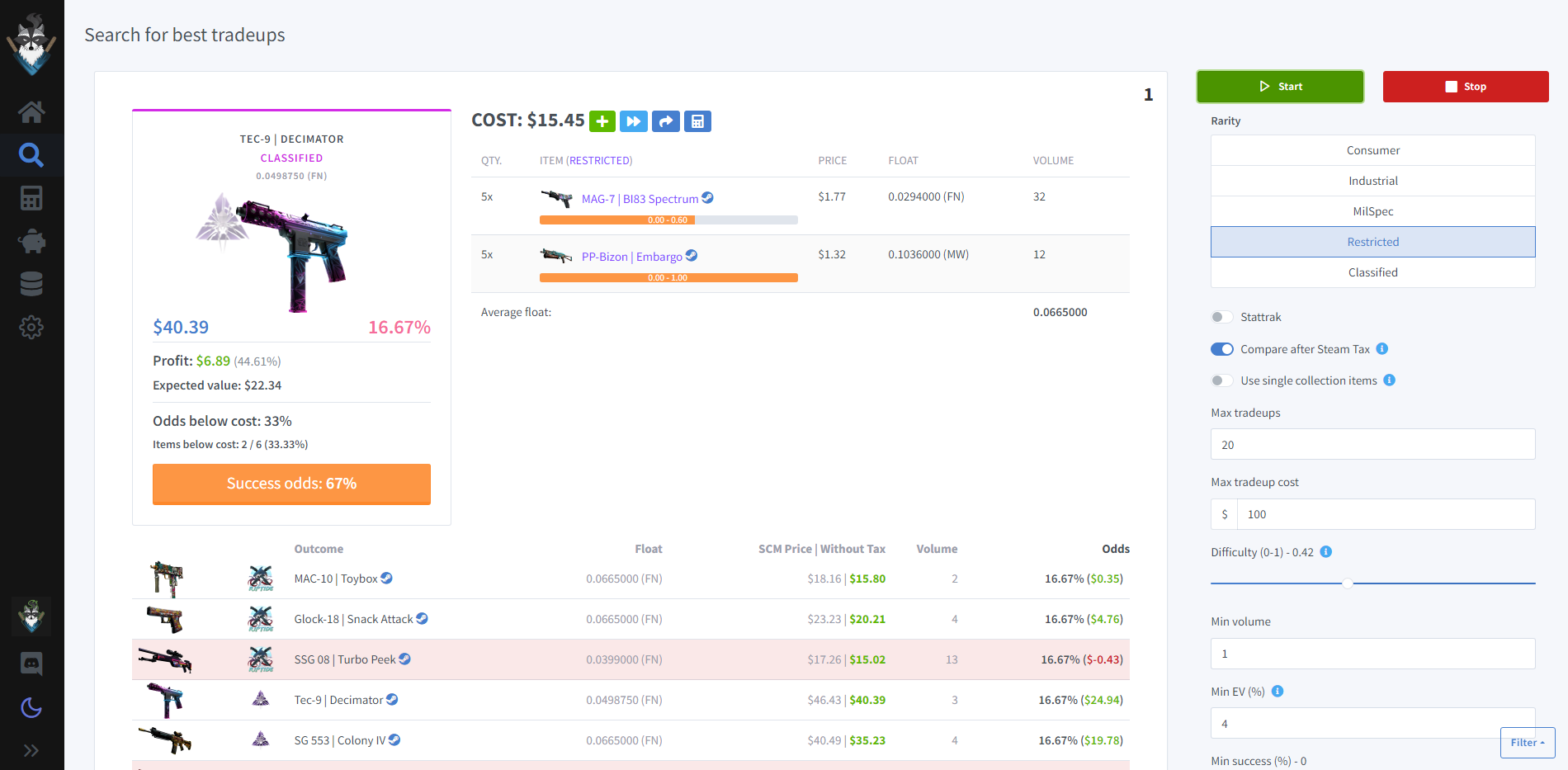
Task: Select the MilSpec rarity option
Action: [1372, 211]
